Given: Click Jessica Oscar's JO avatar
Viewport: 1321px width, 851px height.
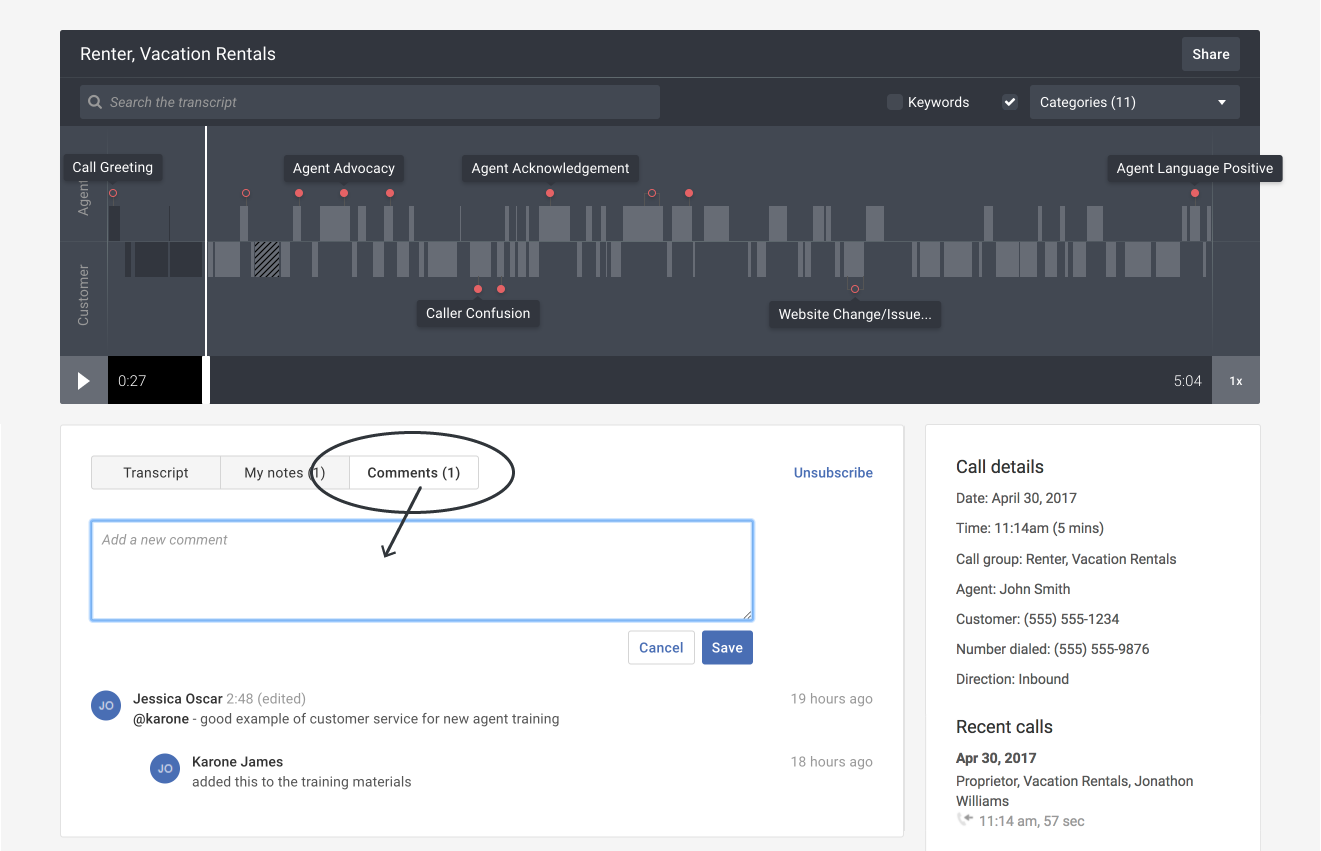Looking at the screenshot, I should [106, 705].
